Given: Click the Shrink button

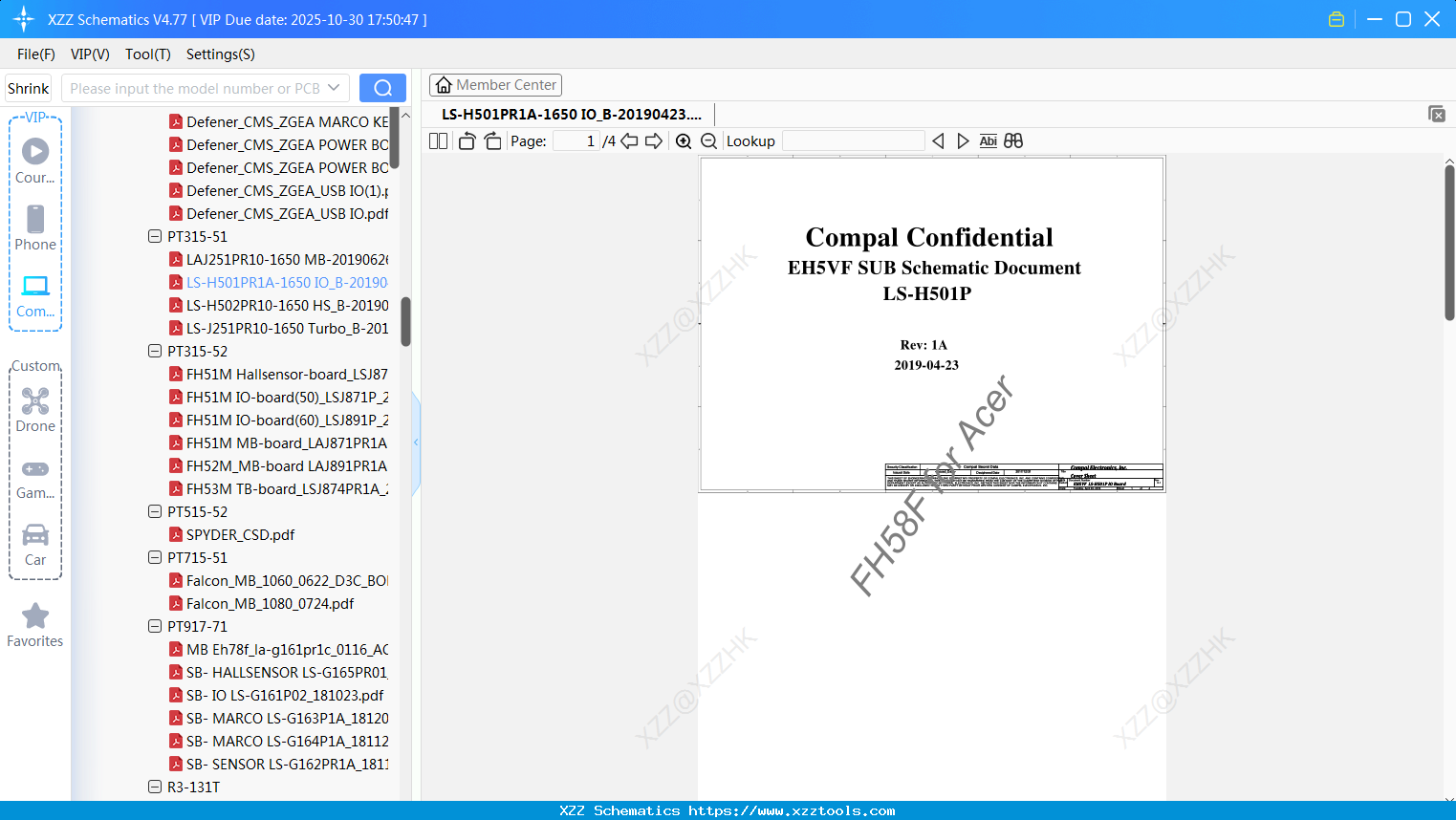Looking at the screenshot, I should tap(29, 88).
